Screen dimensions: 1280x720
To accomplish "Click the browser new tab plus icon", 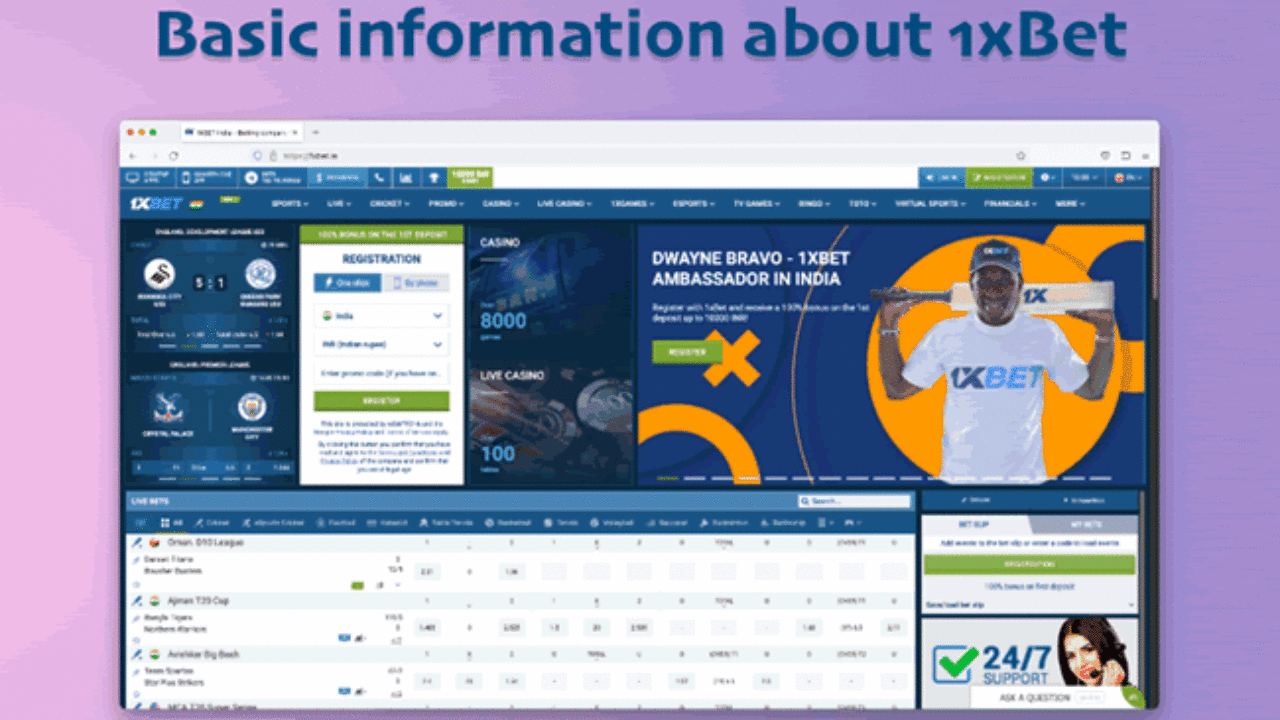I will coord(316,132).
